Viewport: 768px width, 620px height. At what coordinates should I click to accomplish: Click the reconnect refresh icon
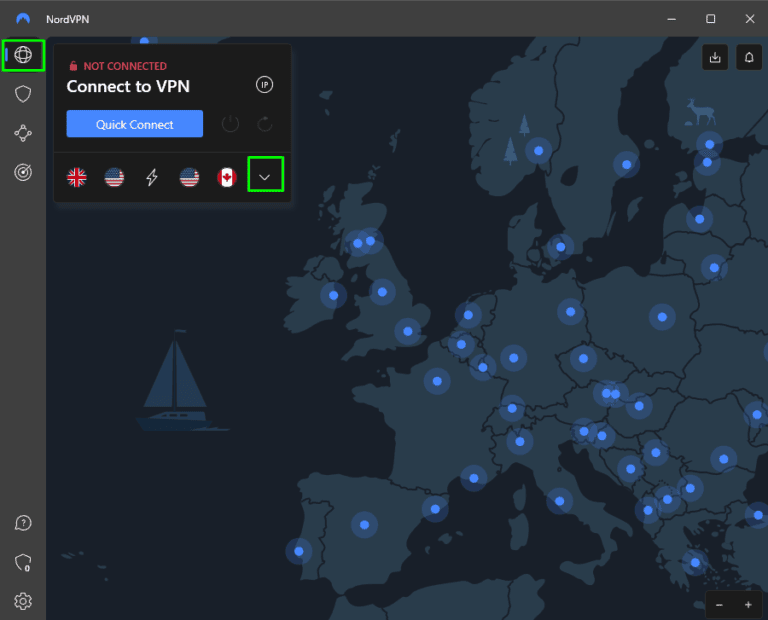point(265,124)
